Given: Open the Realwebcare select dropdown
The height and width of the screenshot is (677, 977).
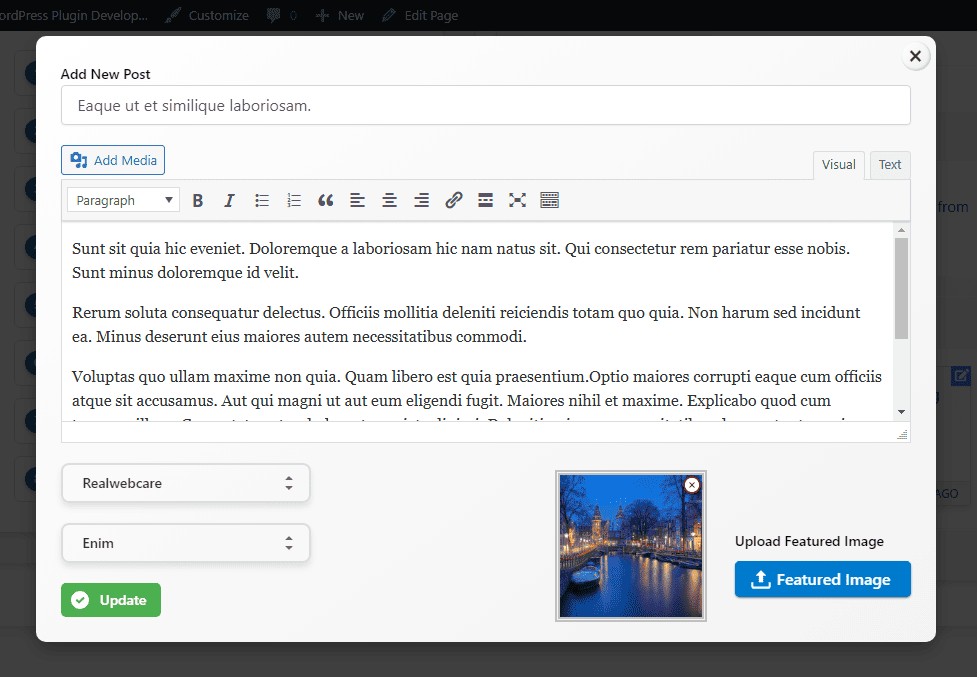Looking at the screenshot, I should click(186, 483).
